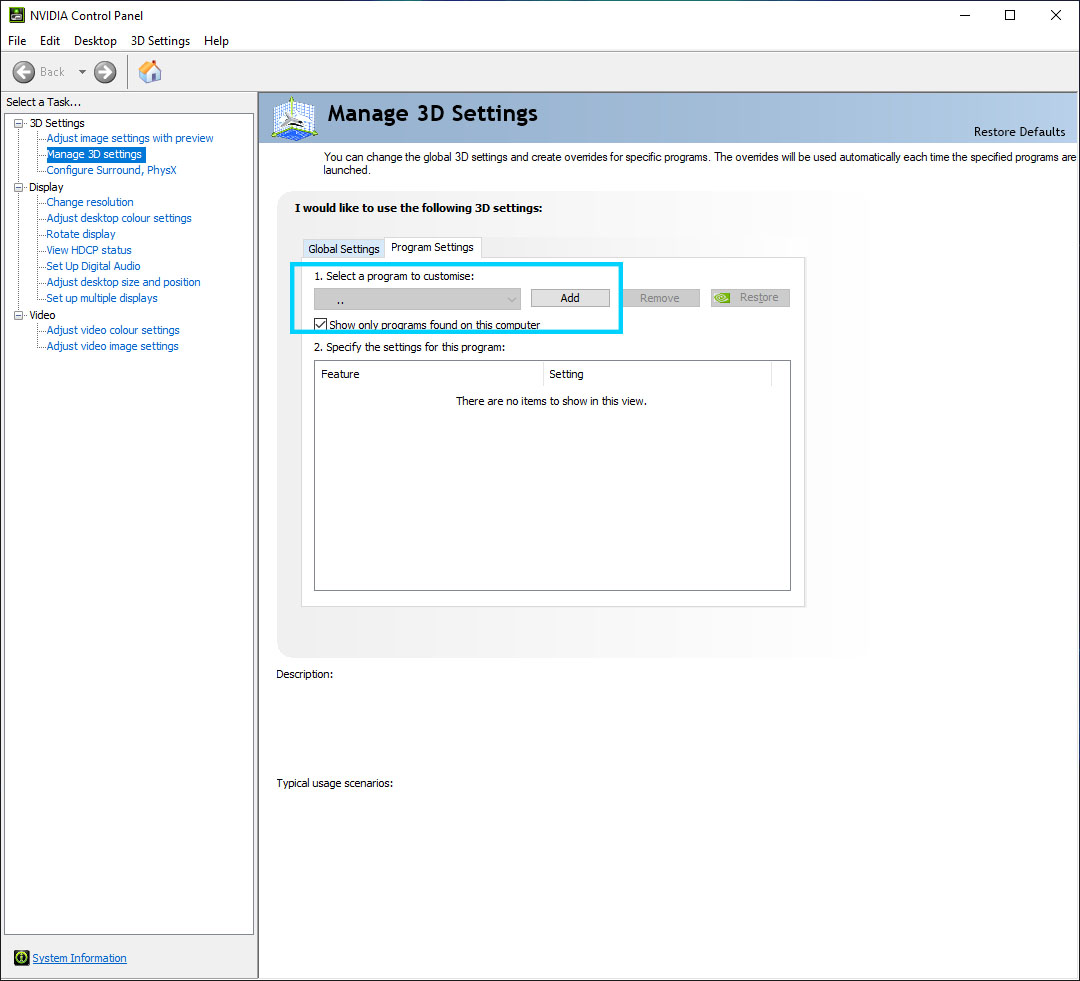The image size is (1080, 981).
Task: Click the Feature column header
Action: tap(429, 374)
